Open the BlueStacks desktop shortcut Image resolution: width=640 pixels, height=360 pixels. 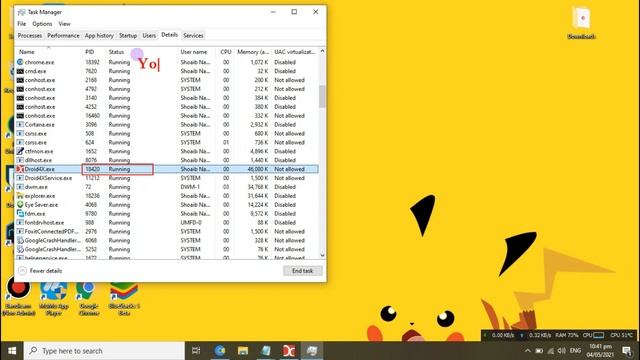click(x=124, y=299)
